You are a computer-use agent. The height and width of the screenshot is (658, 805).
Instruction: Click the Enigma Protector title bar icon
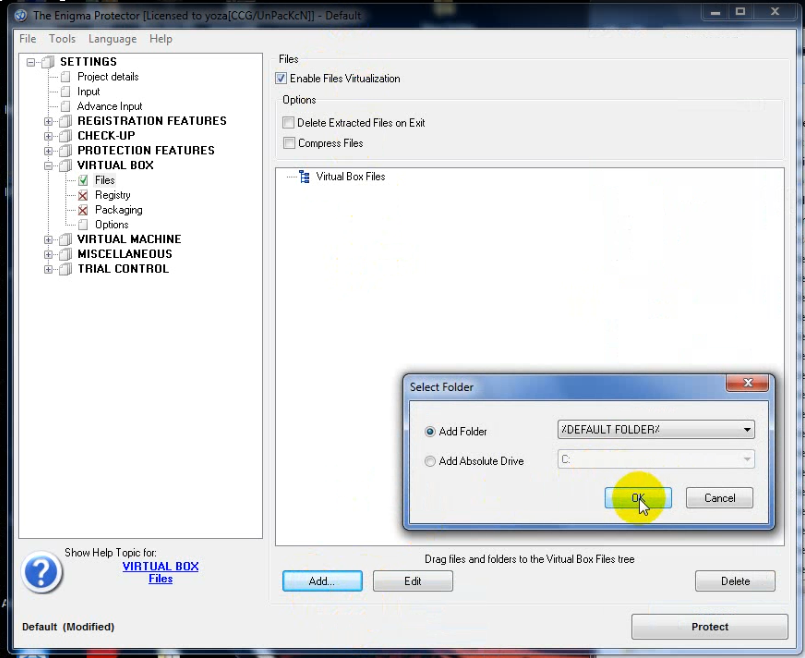coord(21,15)
